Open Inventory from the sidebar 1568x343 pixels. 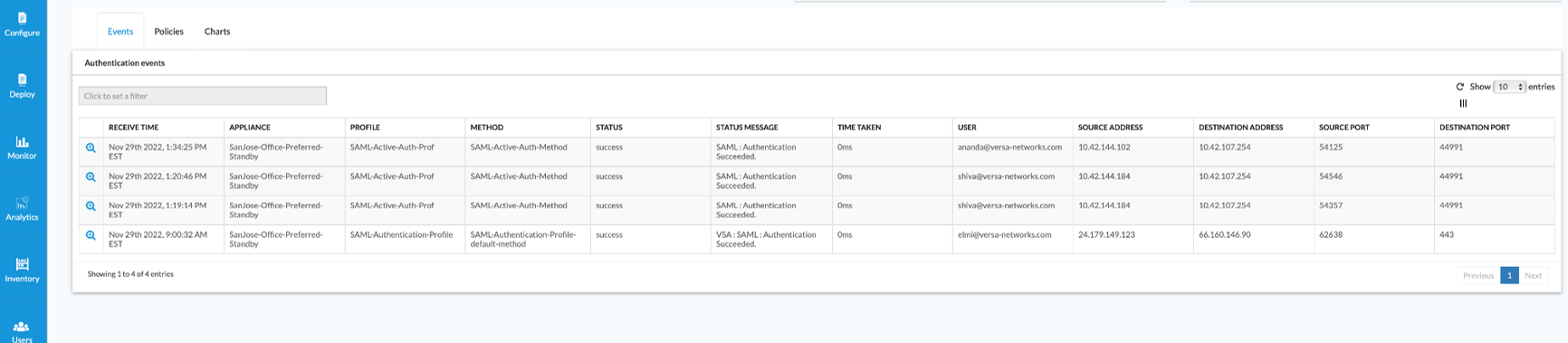(23, 270)
